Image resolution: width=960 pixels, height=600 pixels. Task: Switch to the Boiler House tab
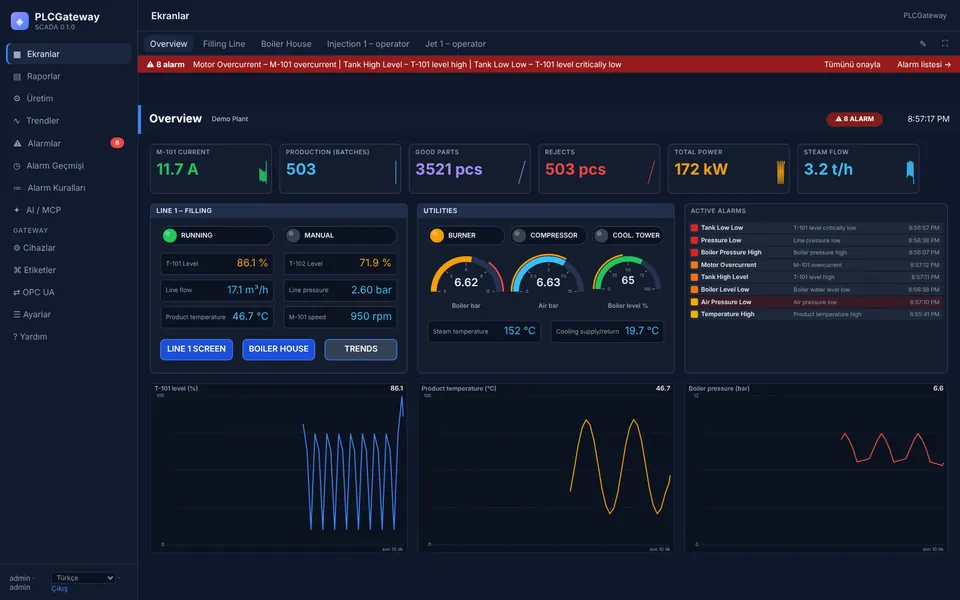coord(286,44)
